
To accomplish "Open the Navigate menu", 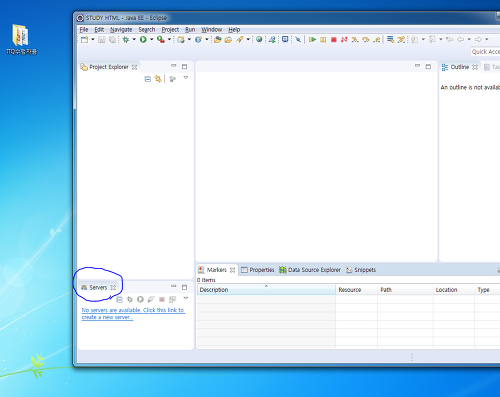I will (x=121, y=30).
